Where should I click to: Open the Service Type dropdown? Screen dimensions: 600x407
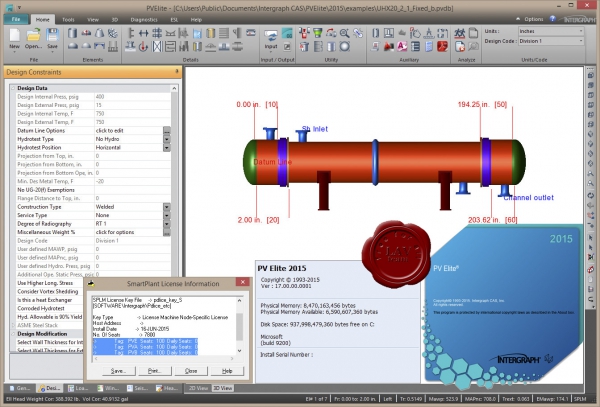click(167, 215)
